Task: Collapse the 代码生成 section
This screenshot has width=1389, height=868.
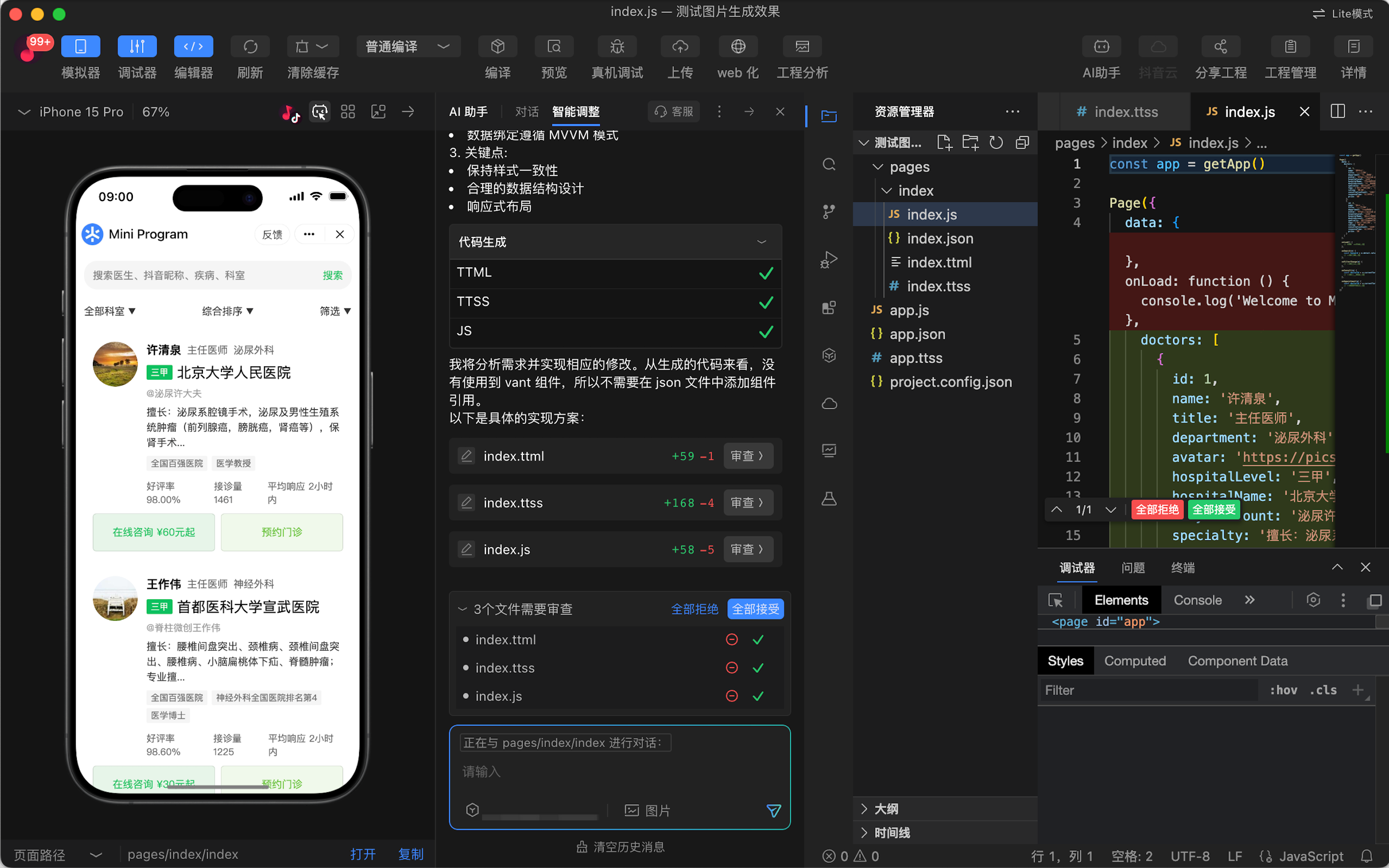Action: click(762, 242)
